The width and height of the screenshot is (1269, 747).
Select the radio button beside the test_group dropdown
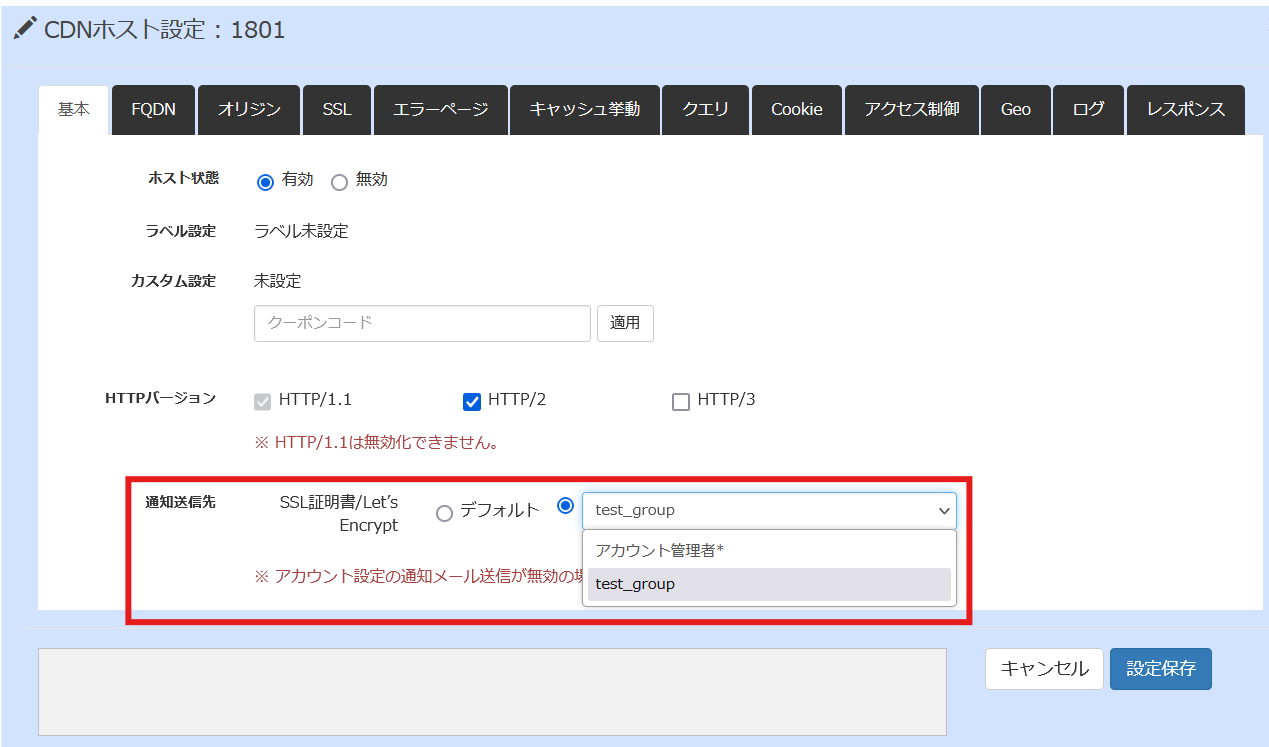tap(565, 505)
